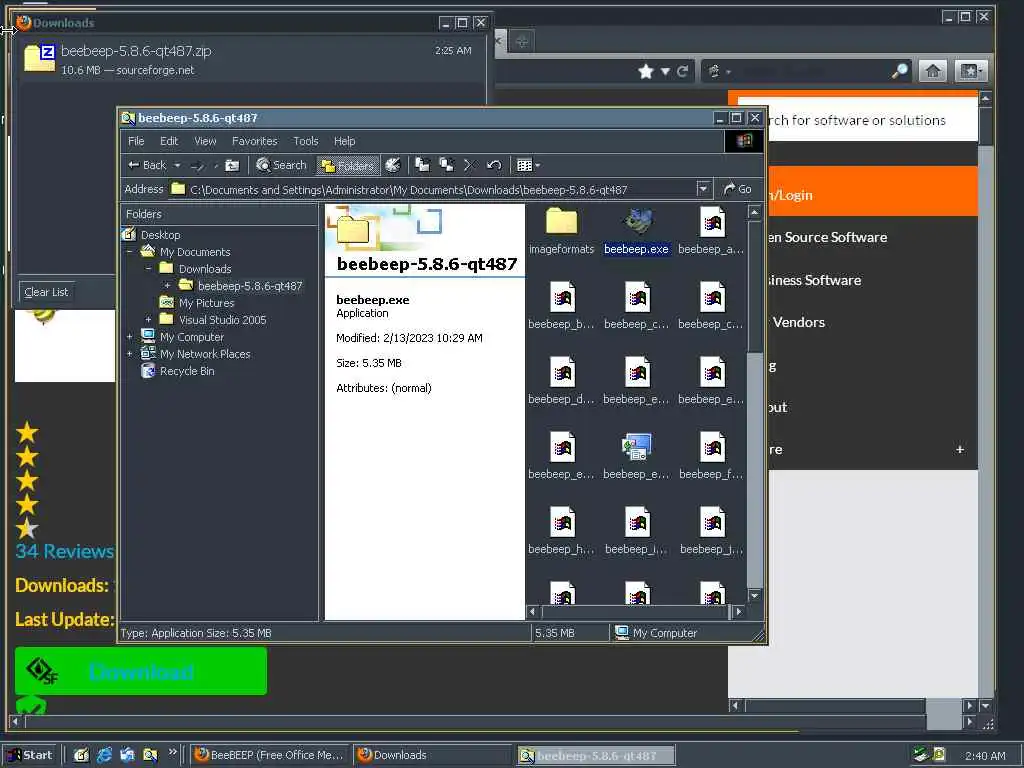Click the file list scroll right arrow
The image size is (1024, 768).
[739, 612]
